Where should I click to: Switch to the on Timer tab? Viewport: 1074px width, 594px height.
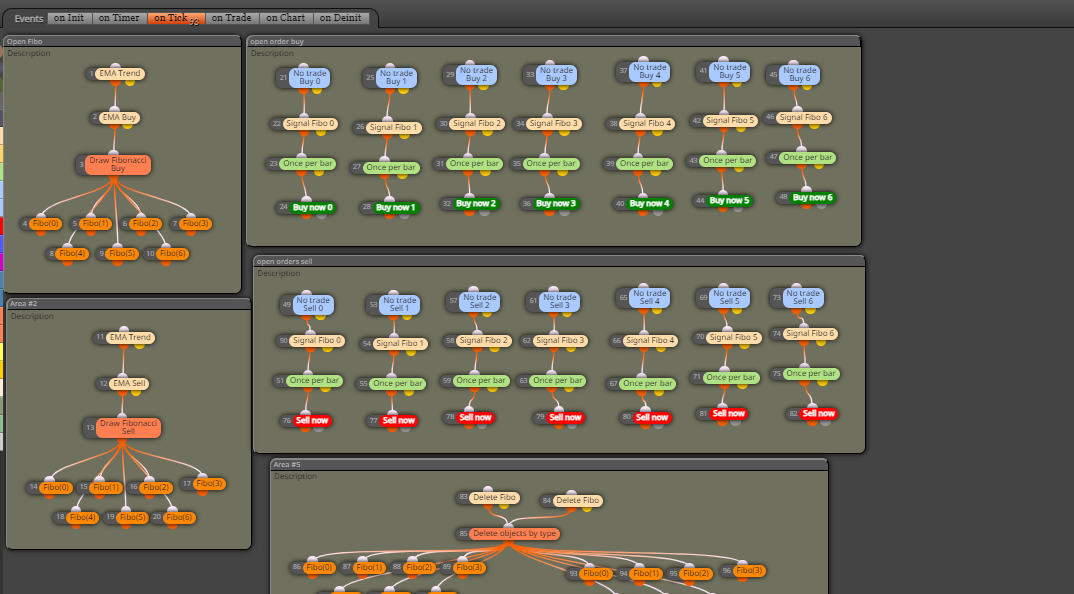pyautogui.click(x=118, y=18)
